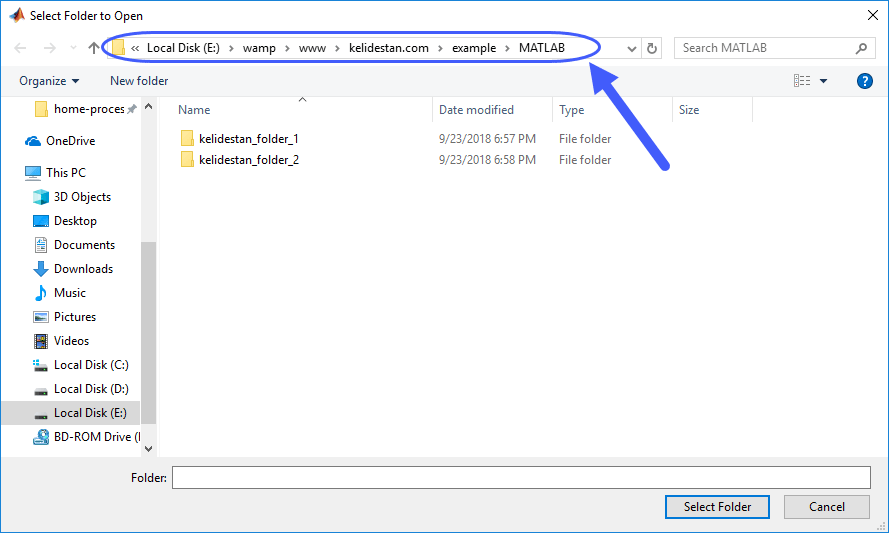Open Documents in the sidebar
The height and width of the screenshot is (533, 889).
(84, 245)
